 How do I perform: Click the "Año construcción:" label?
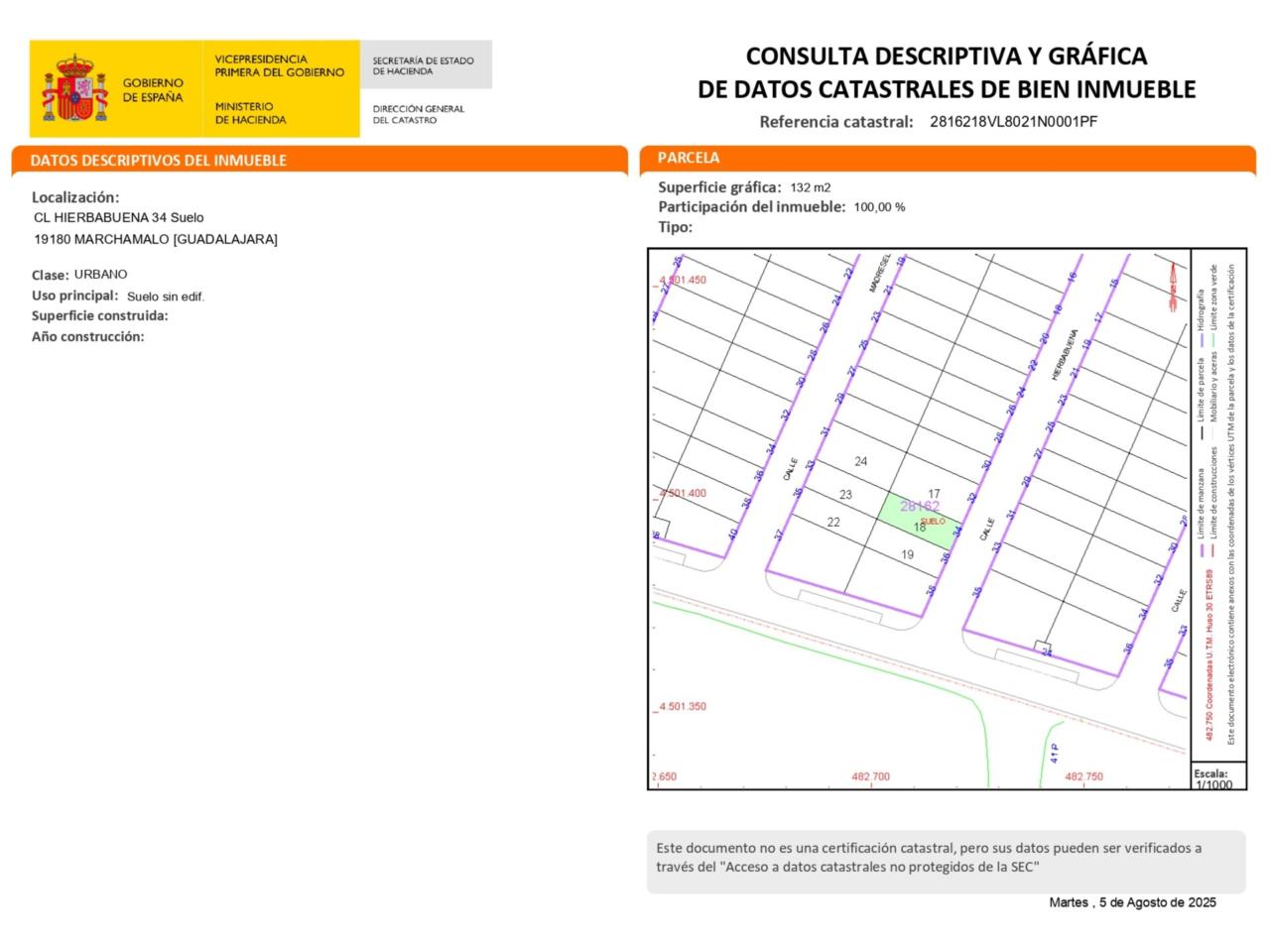(x=87, y=337)
